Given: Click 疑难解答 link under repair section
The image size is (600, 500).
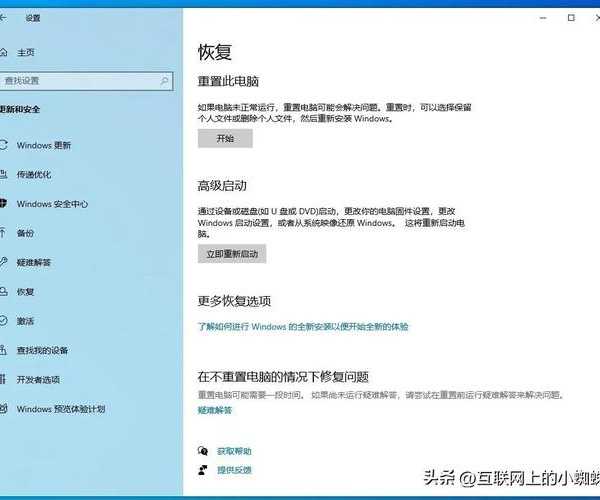Looking at the screenshot, I should tap(215, 410).
